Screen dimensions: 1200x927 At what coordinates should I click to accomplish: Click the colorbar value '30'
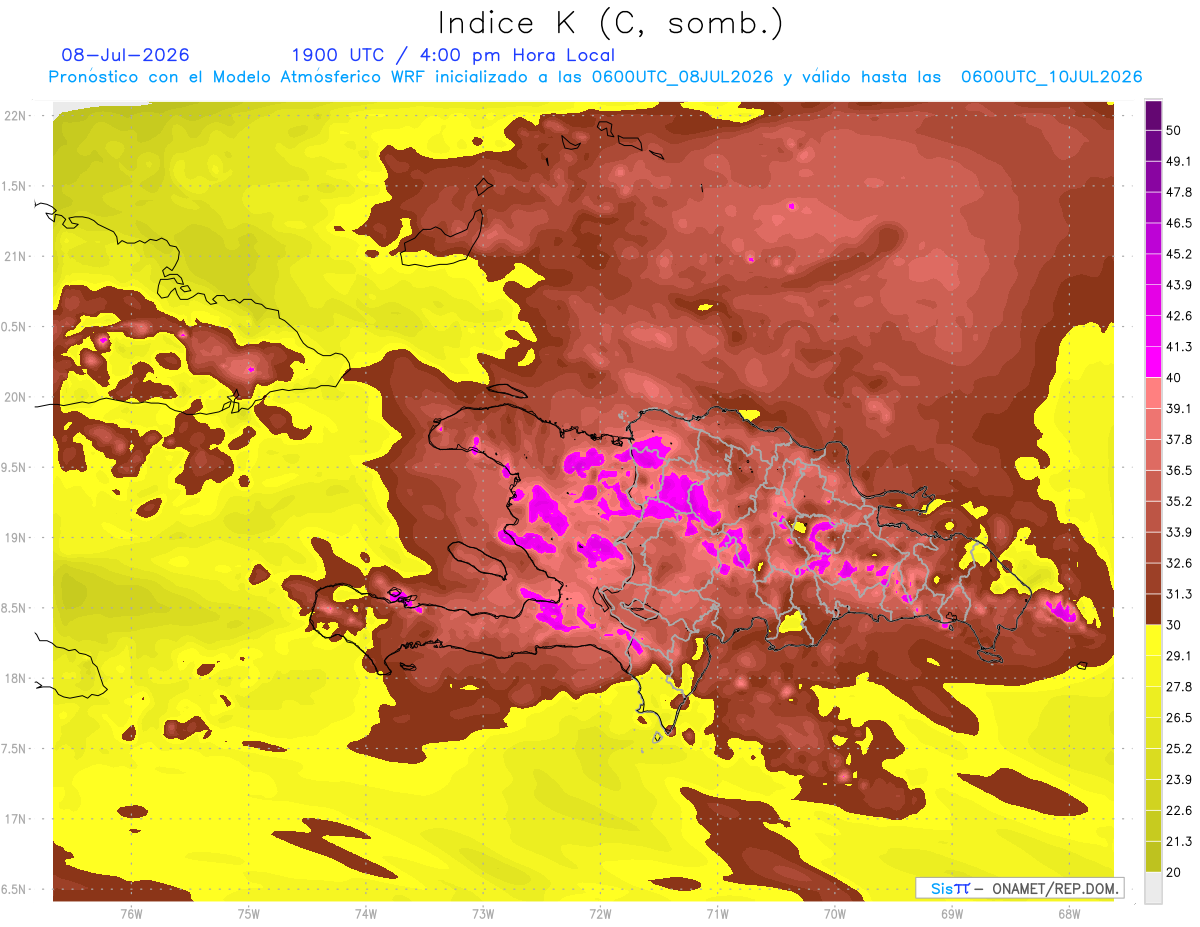1174,625
